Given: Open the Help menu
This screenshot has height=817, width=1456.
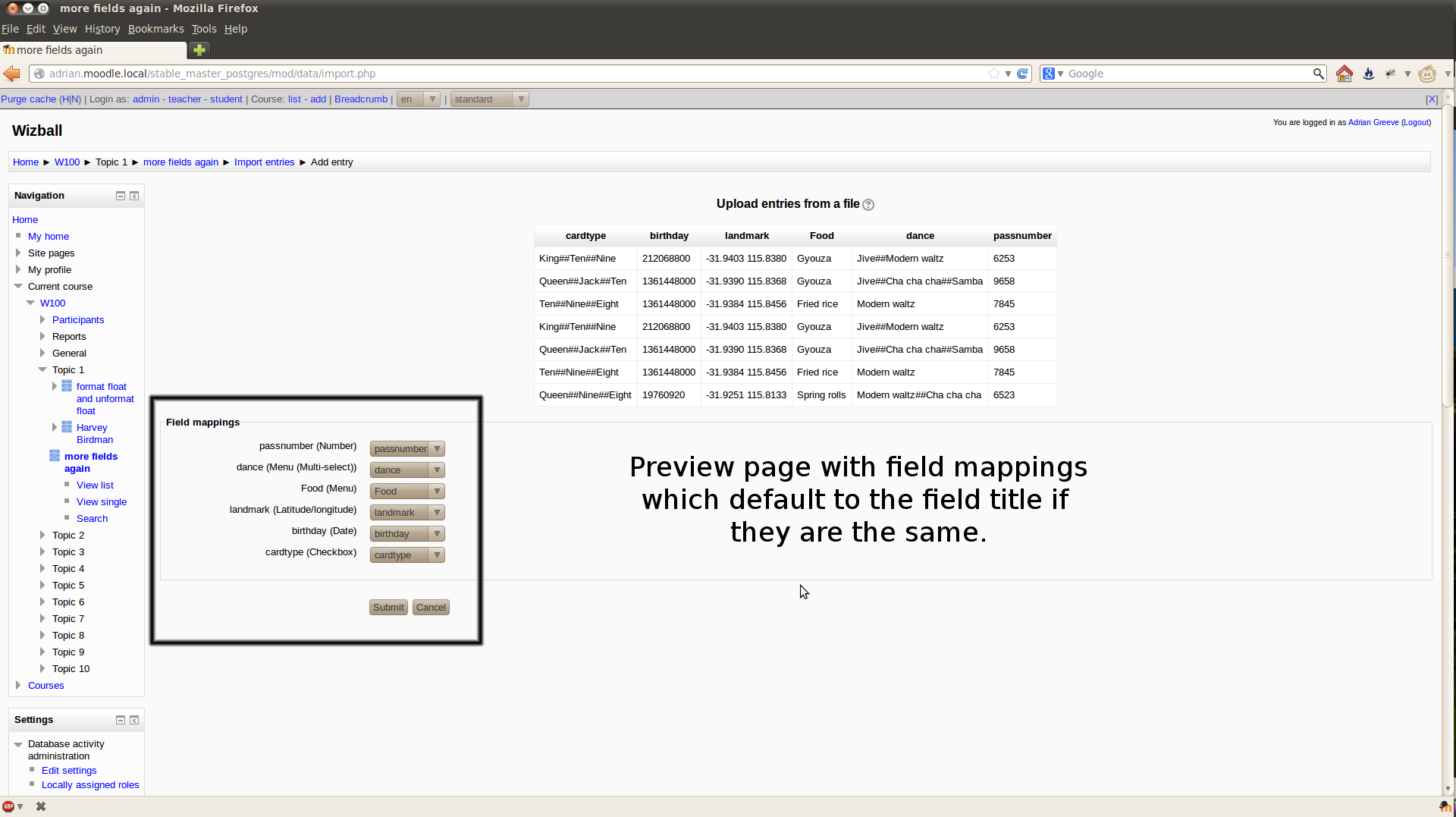Looking at the screenshot, I should (x=236, y=29).
